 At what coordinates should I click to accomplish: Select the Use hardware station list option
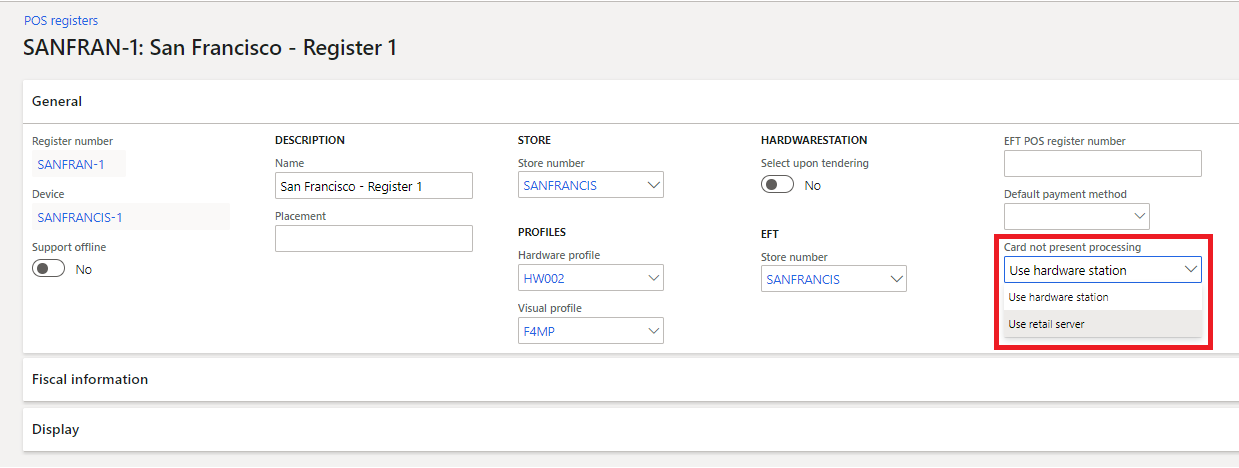click(1058, 297)
